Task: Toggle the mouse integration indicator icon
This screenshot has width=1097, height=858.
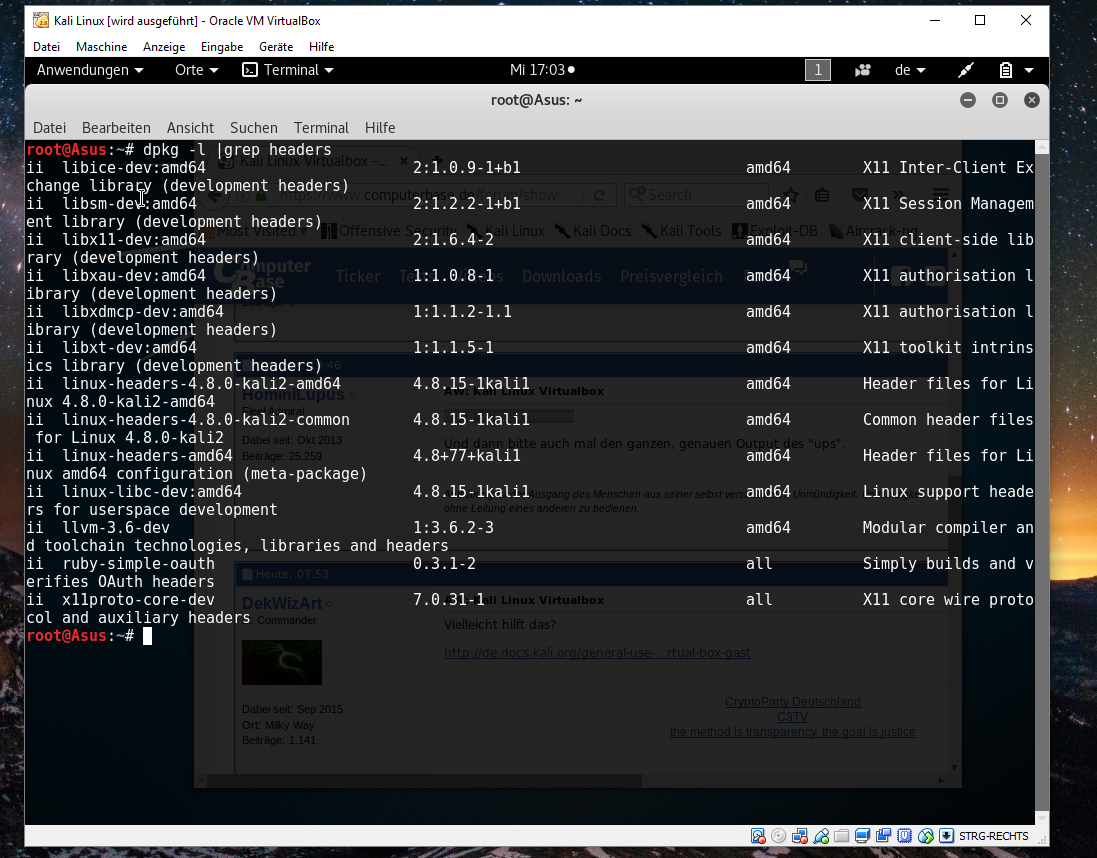Action: click(926, 836)
